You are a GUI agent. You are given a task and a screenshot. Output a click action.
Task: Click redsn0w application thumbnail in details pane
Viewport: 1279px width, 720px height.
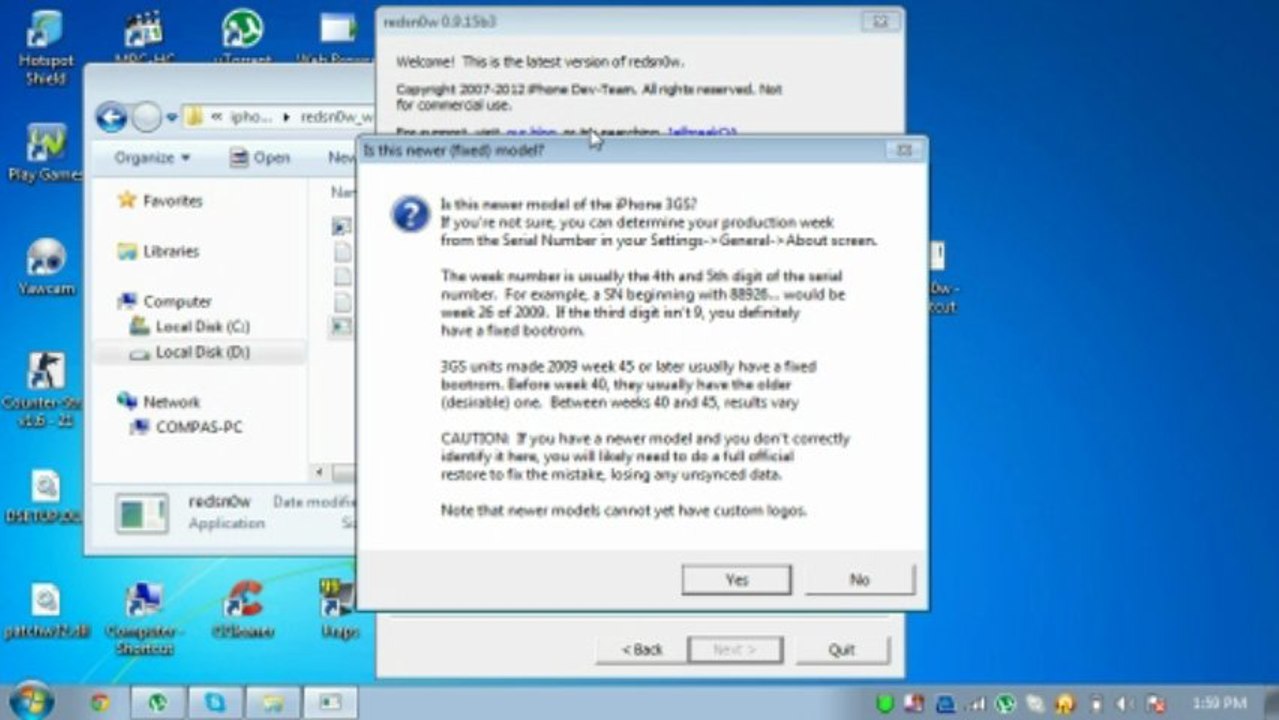point(142,513)
